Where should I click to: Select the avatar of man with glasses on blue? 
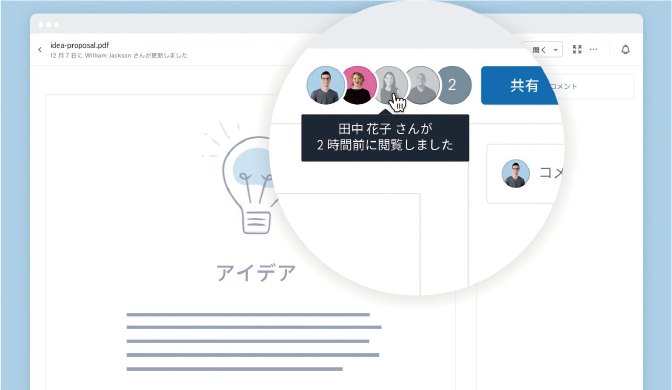(x=326, y=85)
